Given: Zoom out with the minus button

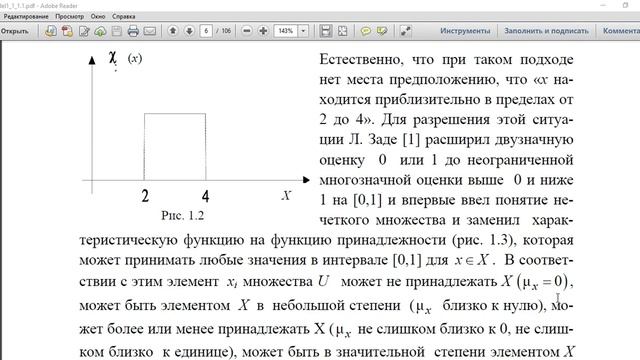Looking at the screenshot, I should 247,31.
